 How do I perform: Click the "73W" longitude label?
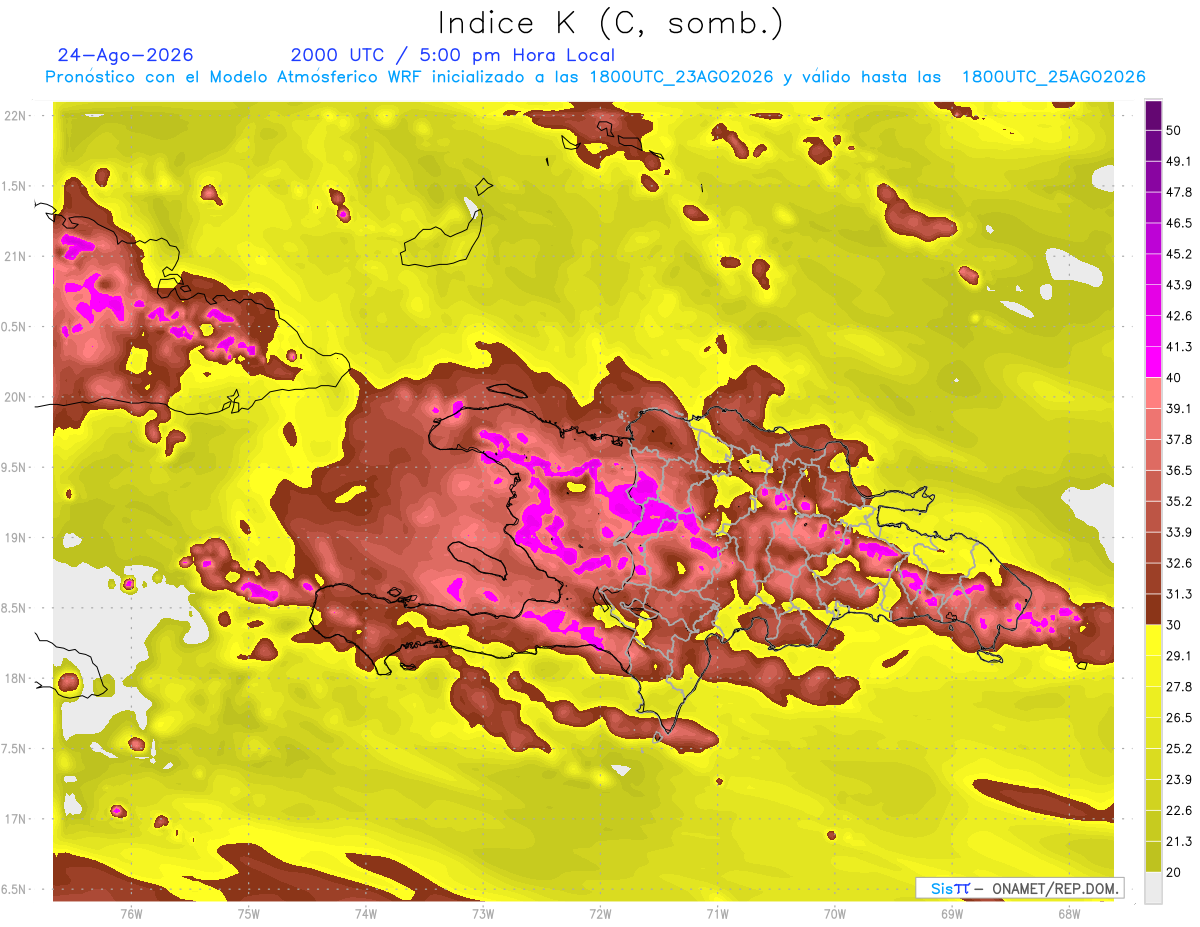pyautogui.click(x=483, y=914)
